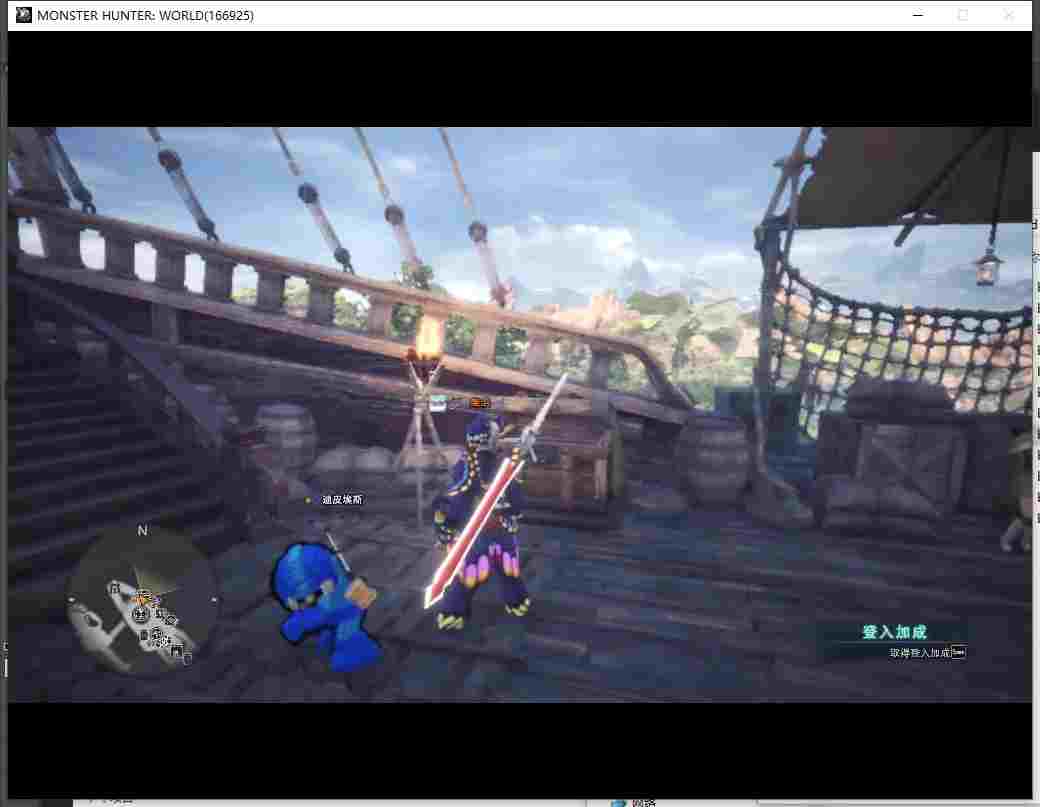Click the 取得登入加成 prompt text

[x=920, y=652]
